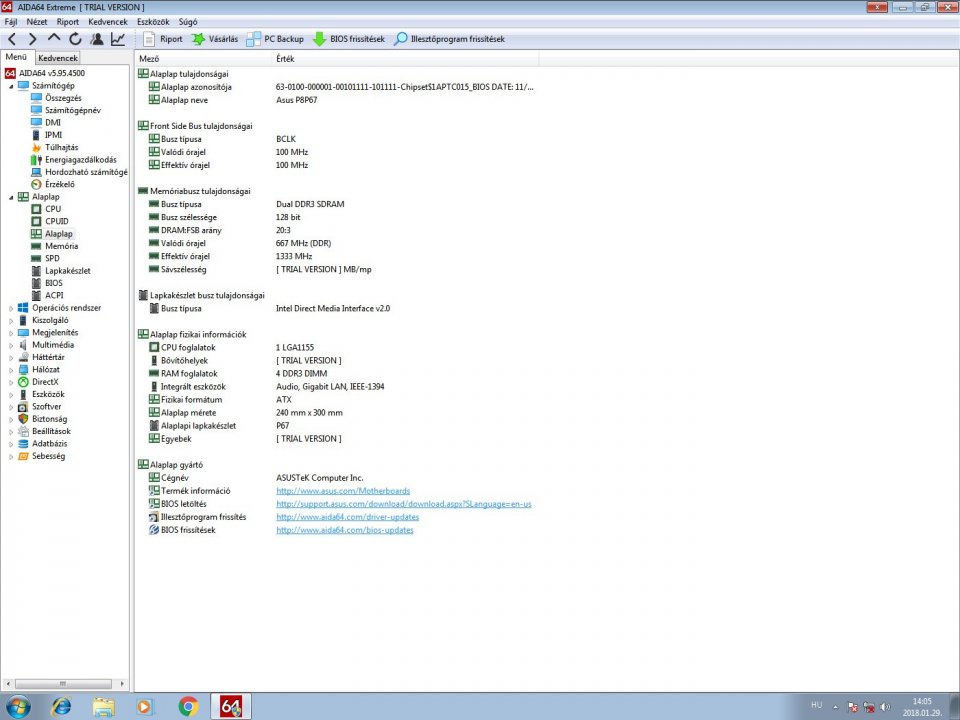Expand the Hálózat node
Image resolution: width=960 pixels, height=720 pixels.
pos(11,370)
